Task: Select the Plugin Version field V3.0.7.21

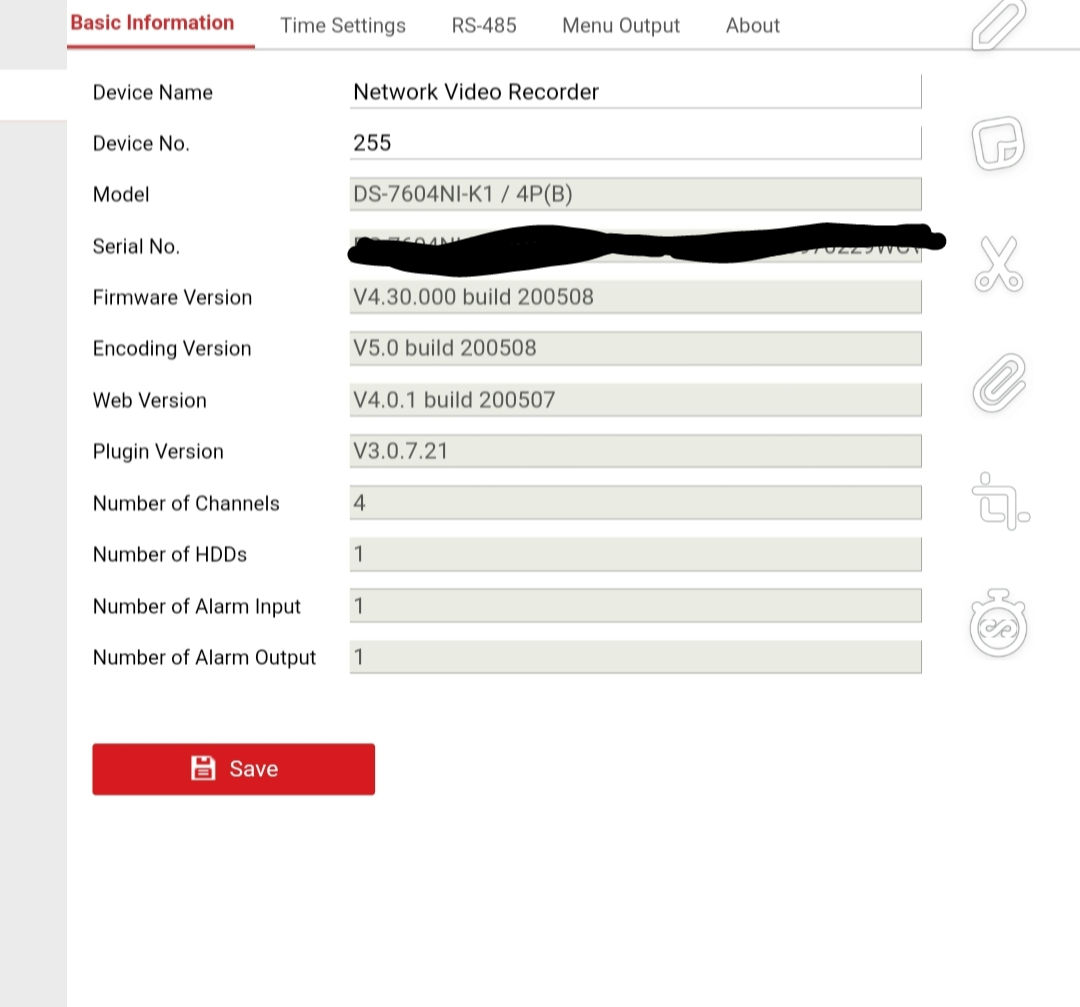Action: click(635, 451)
